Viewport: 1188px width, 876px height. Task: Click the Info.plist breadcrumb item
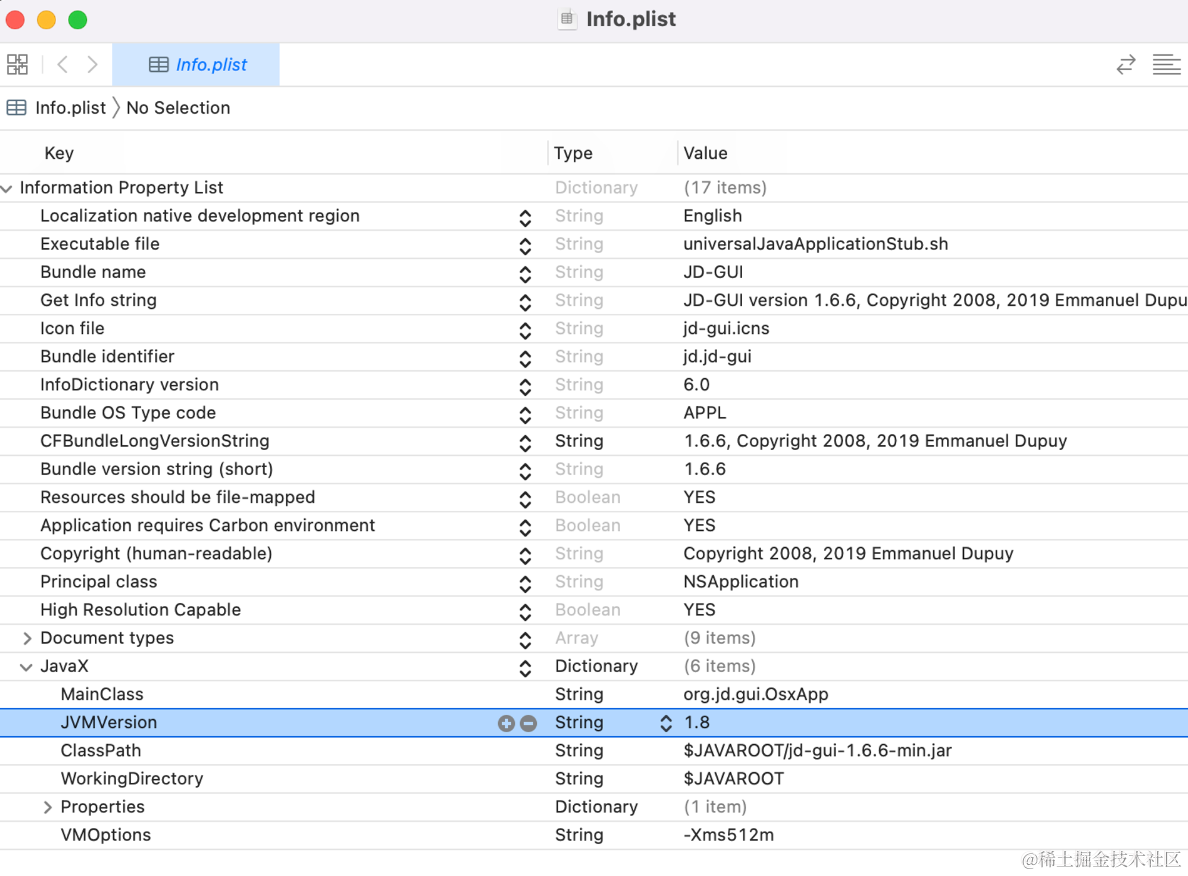point(70,108)
